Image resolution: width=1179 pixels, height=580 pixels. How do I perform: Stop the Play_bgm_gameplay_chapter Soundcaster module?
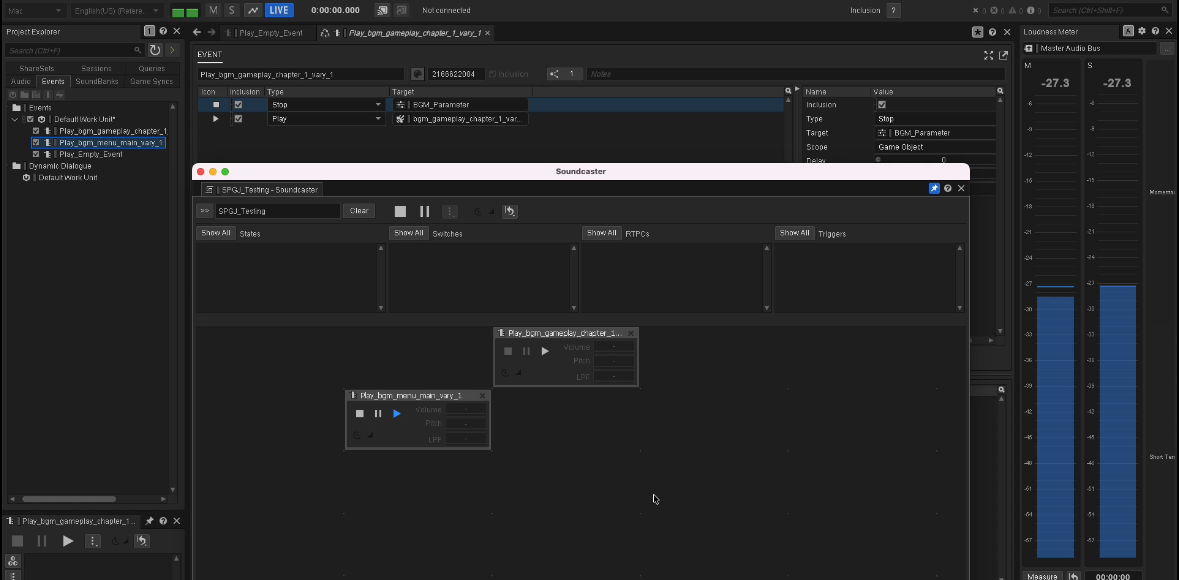pyautogui.click(x=508, y=351)
